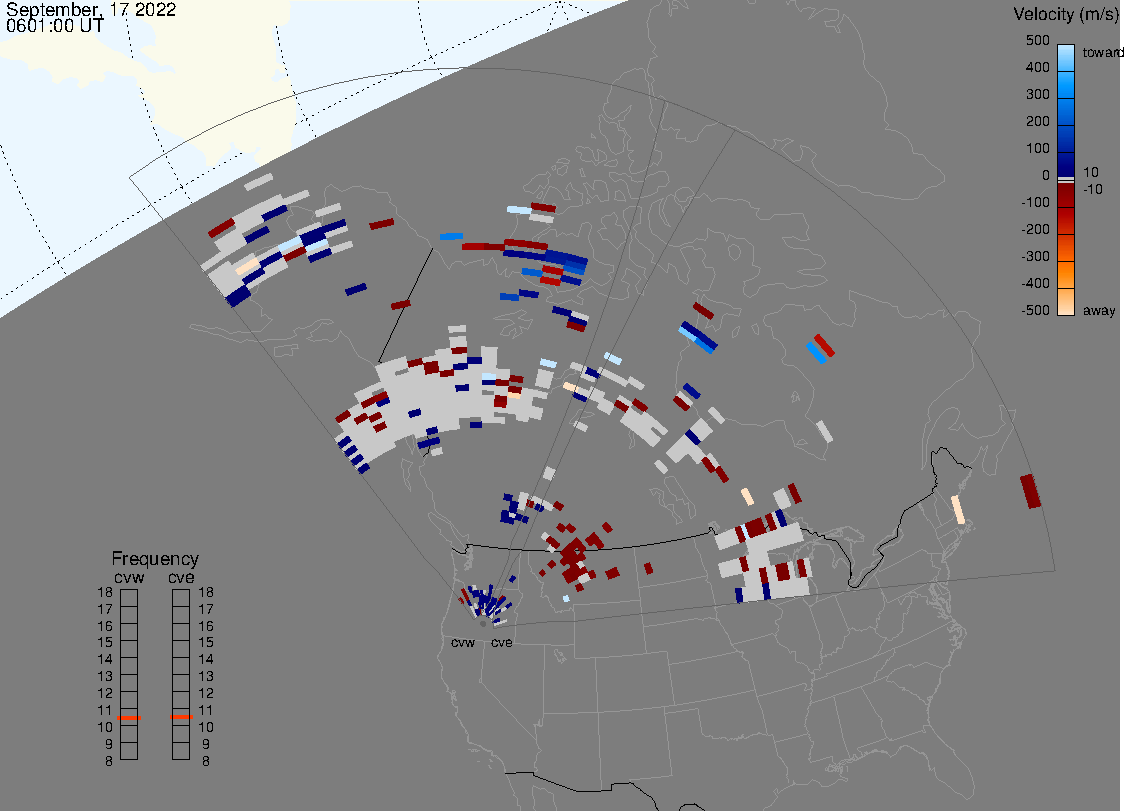This screenshot has width=1124, height=811.
Task: Click the 'cve' radar label on the map
Action: (x=502, y=642)
